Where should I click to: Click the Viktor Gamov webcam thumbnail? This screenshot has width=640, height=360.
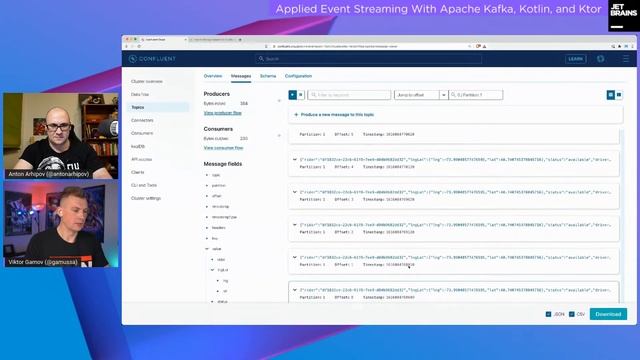point(61,224)
